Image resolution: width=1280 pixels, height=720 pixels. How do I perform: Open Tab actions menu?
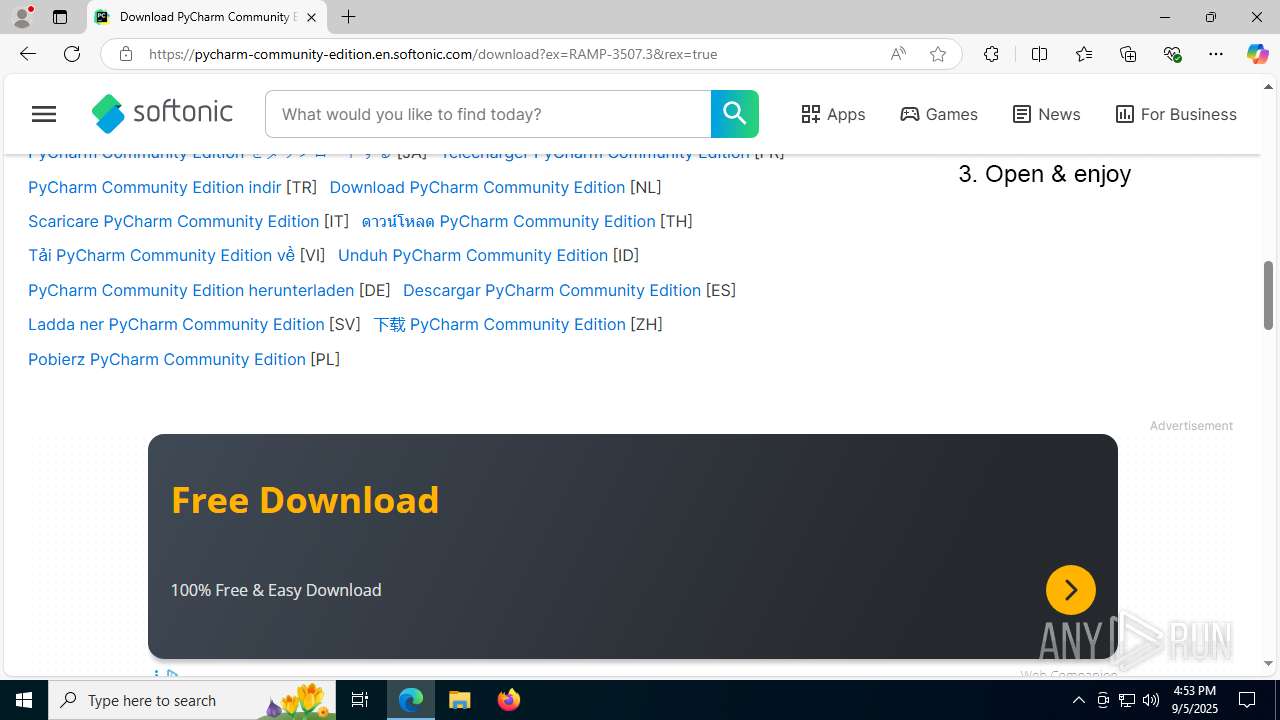[x=60, y=17]
